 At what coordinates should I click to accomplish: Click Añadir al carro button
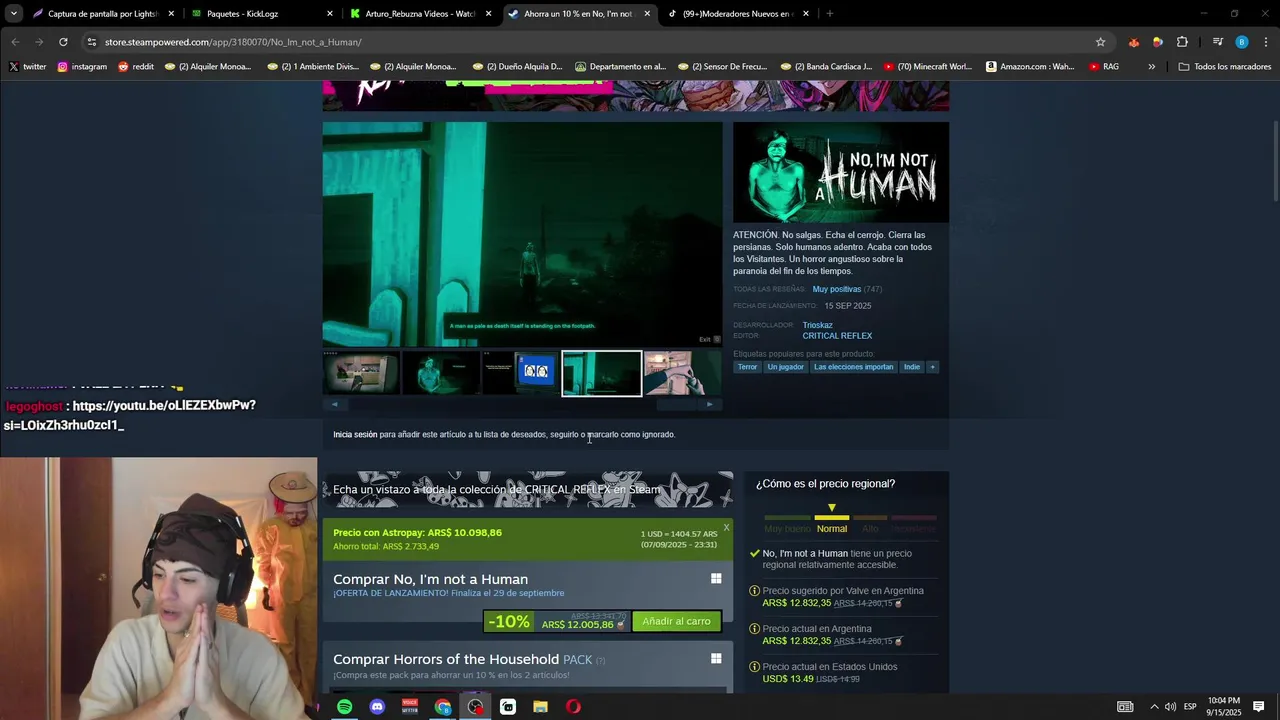(x=676, y=621)
